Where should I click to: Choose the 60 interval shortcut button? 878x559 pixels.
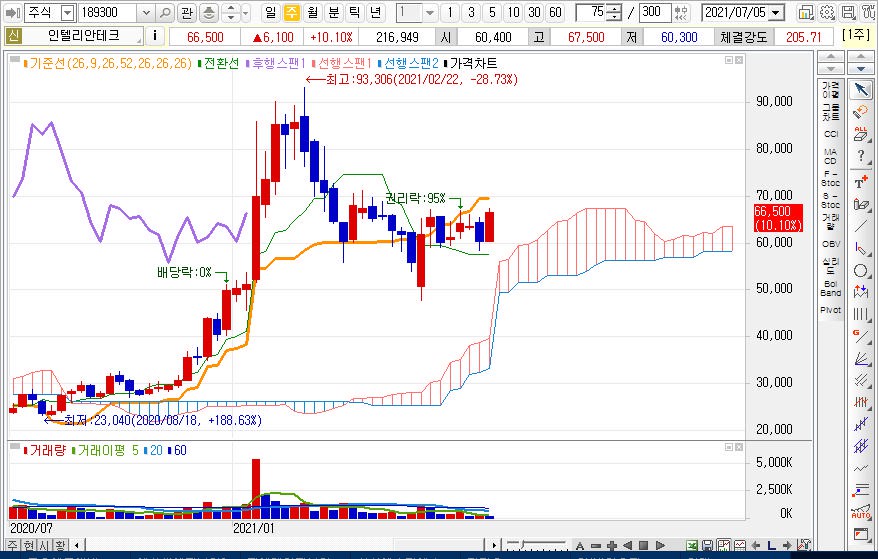pyautogui.click(x=555, y=12)
